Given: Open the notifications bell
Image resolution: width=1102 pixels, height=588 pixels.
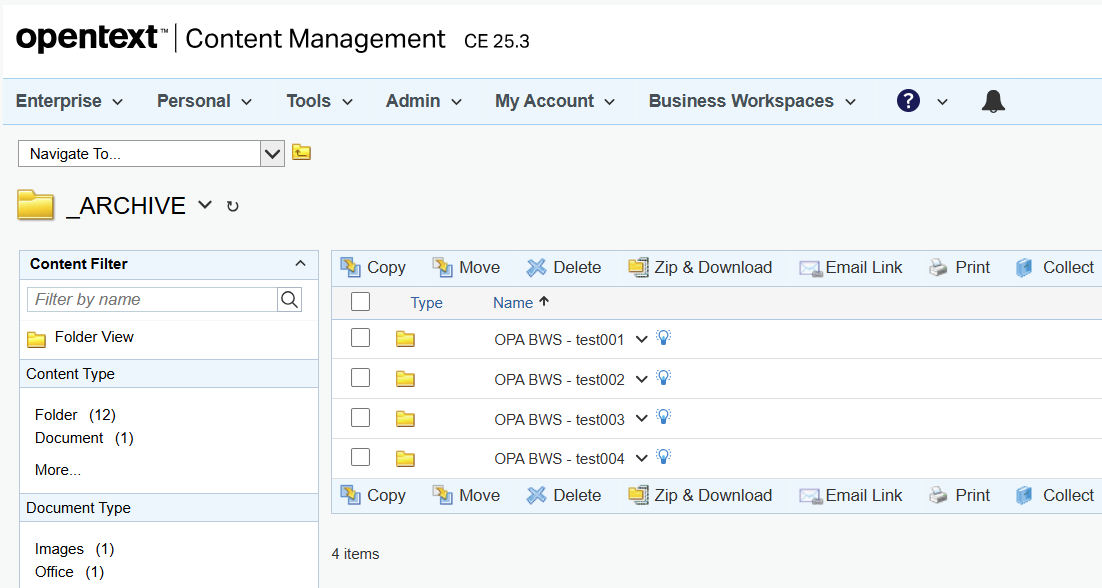Looking at the screenshot, I should (x=993, y=101).
